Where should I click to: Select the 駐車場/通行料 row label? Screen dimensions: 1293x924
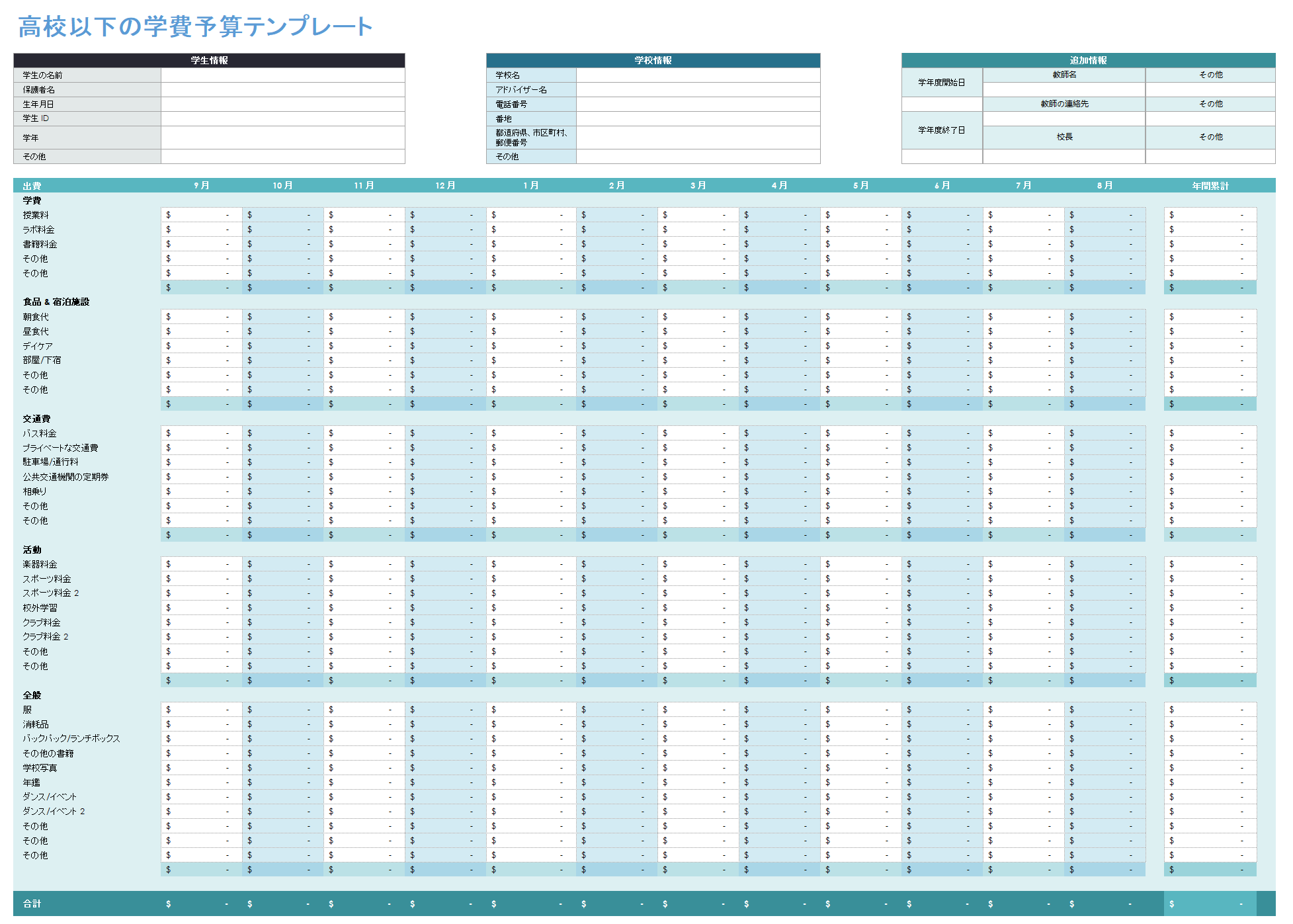point(50,462)
